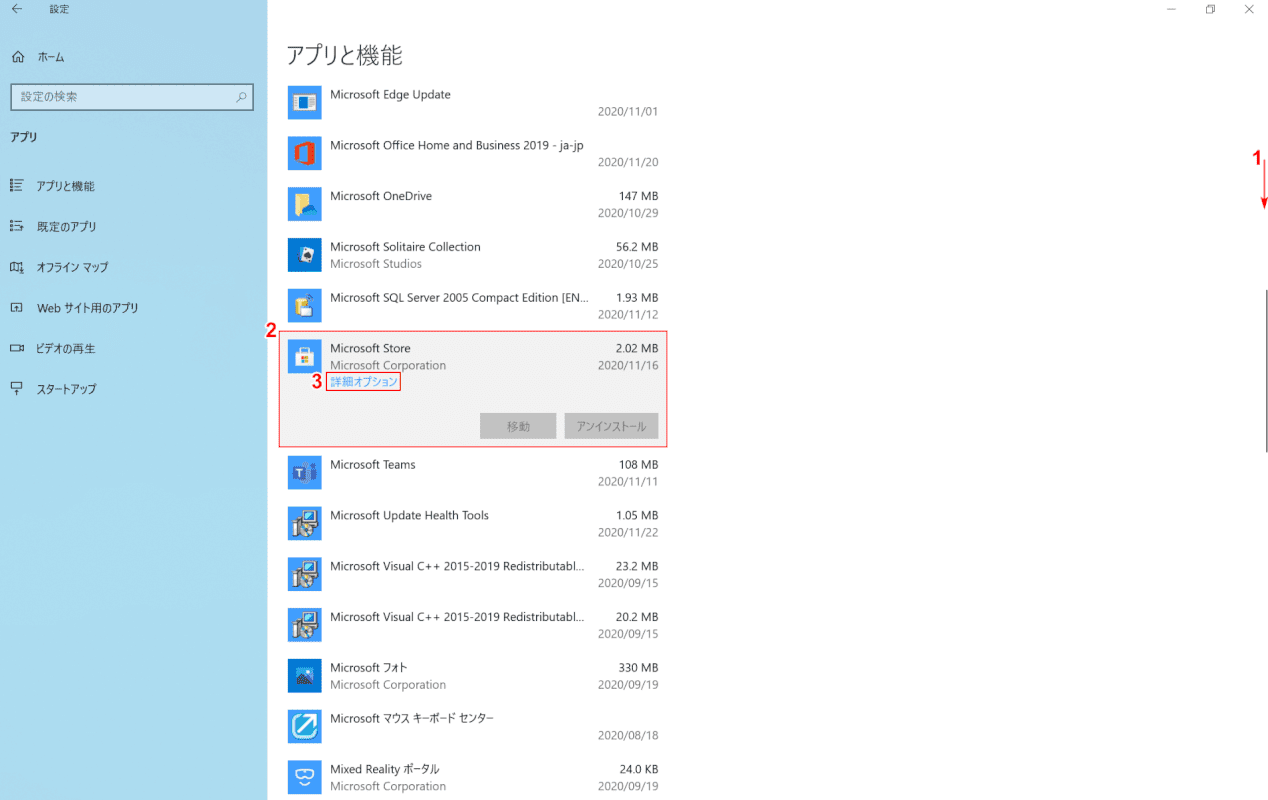Screen dimensions: 1268x800
Task: Click the 147 MB size of OneDrive
Action: point(638,196)
